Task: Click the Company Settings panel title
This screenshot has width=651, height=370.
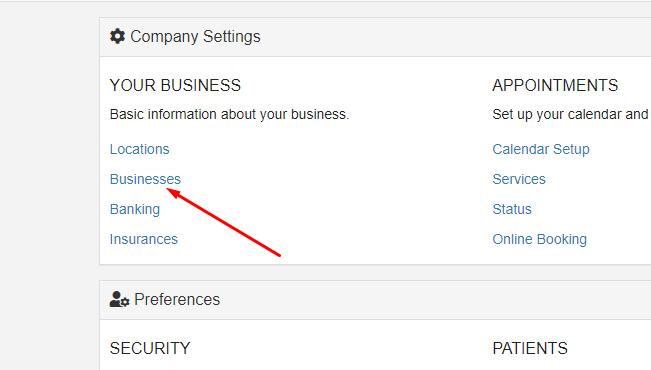Action: pos(195,37)
